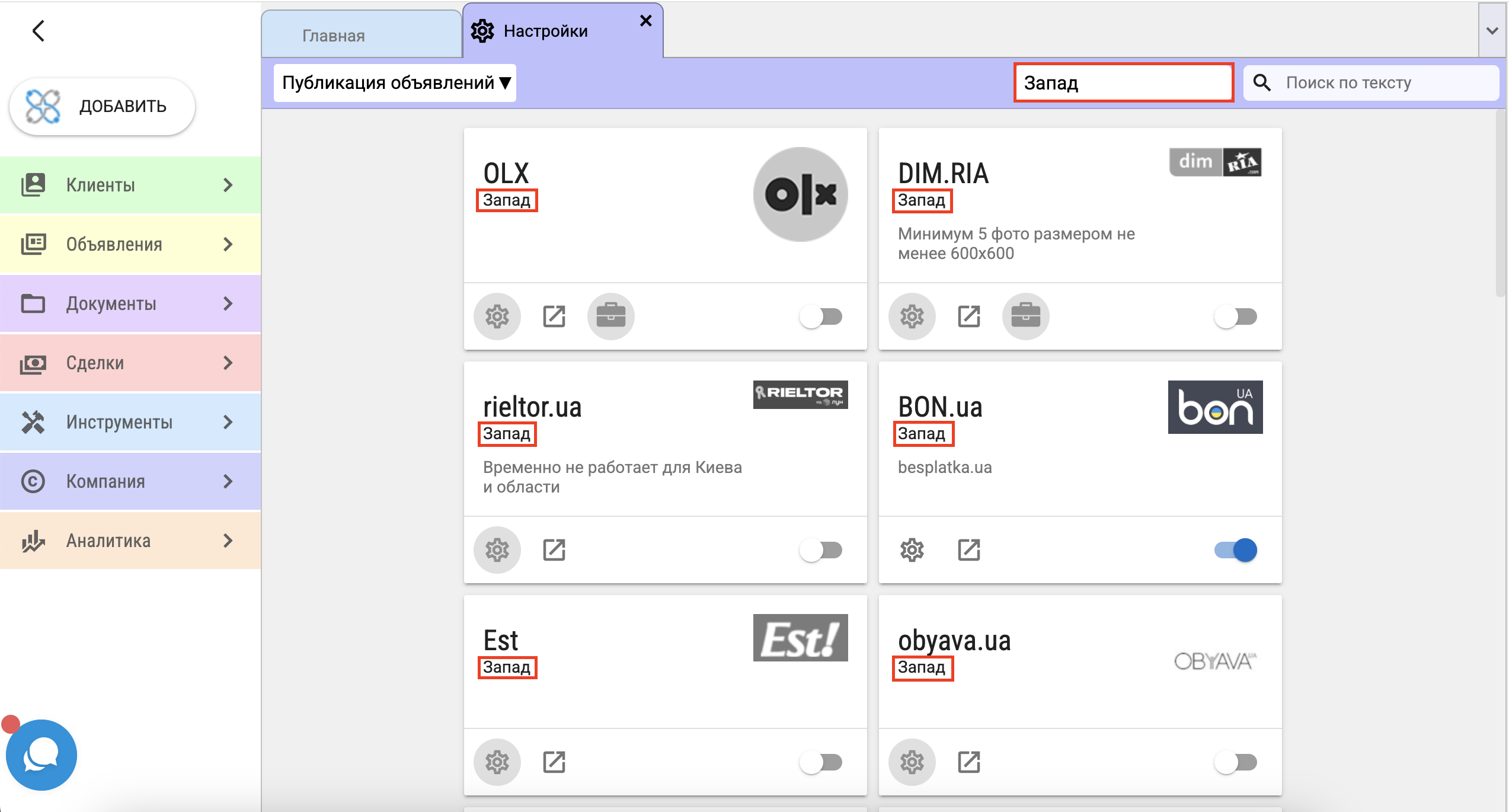Click the OLX briefcase icon
This screenshot has height=812, width=1509.
(x=610, y=317)
